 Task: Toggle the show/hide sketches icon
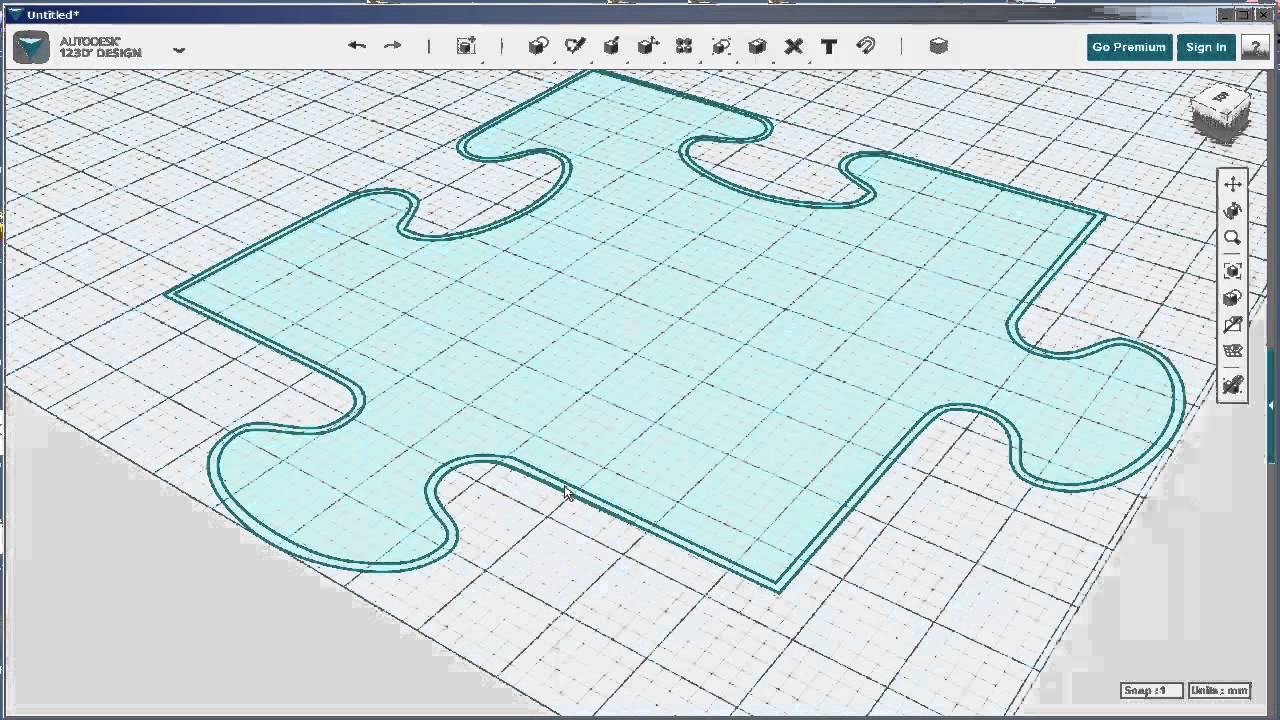point(1232,325)
